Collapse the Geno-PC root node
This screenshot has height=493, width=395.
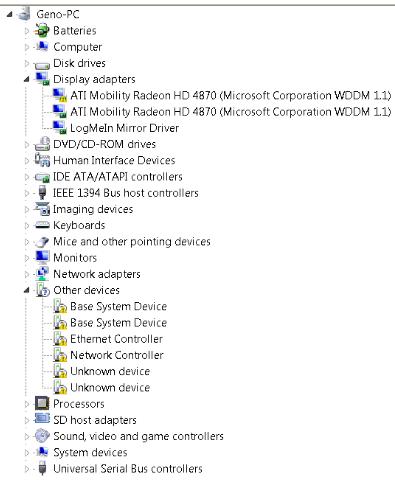10,14
